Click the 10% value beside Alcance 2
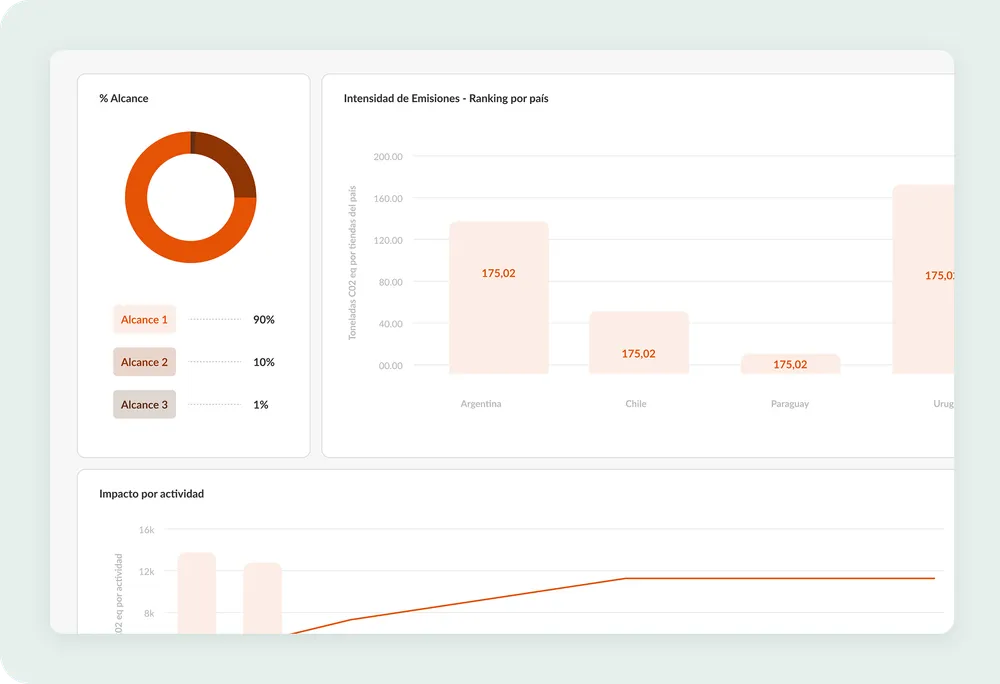The width and height of the screenshot is (1000, 684). click(x=263, y=362)
